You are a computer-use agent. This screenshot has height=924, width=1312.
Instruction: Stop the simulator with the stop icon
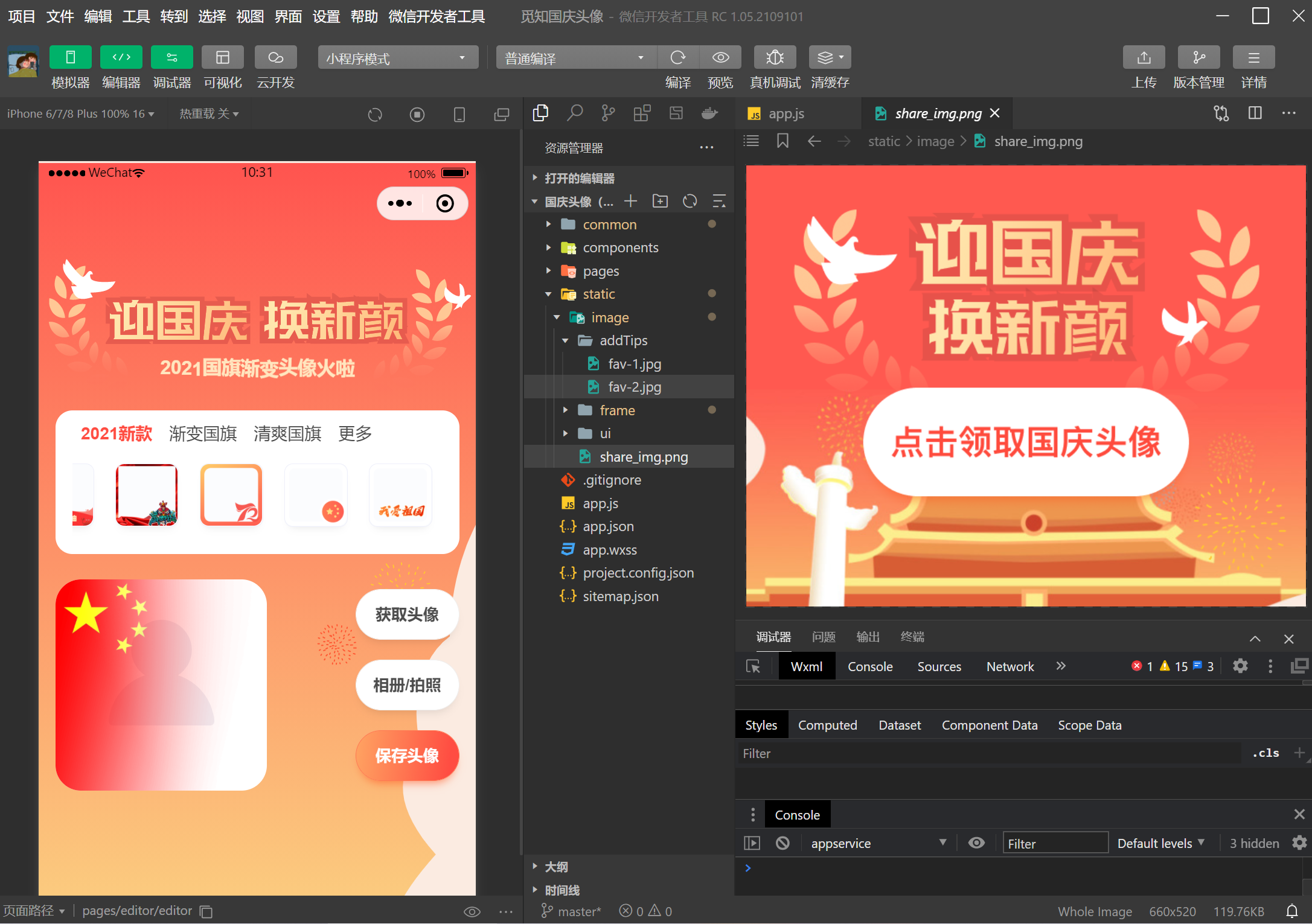[x=417, y=114]
